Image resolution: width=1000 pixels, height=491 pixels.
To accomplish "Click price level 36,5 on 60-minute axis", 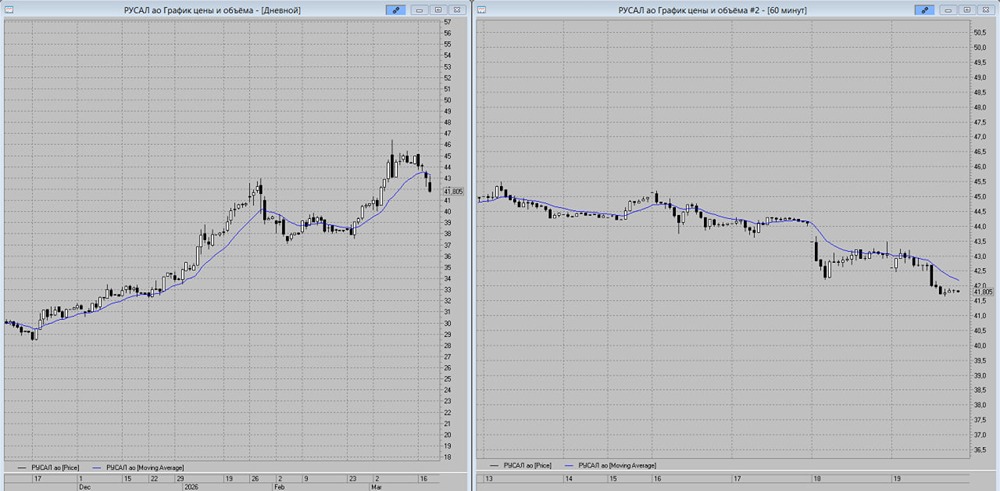I will [980, 450].
